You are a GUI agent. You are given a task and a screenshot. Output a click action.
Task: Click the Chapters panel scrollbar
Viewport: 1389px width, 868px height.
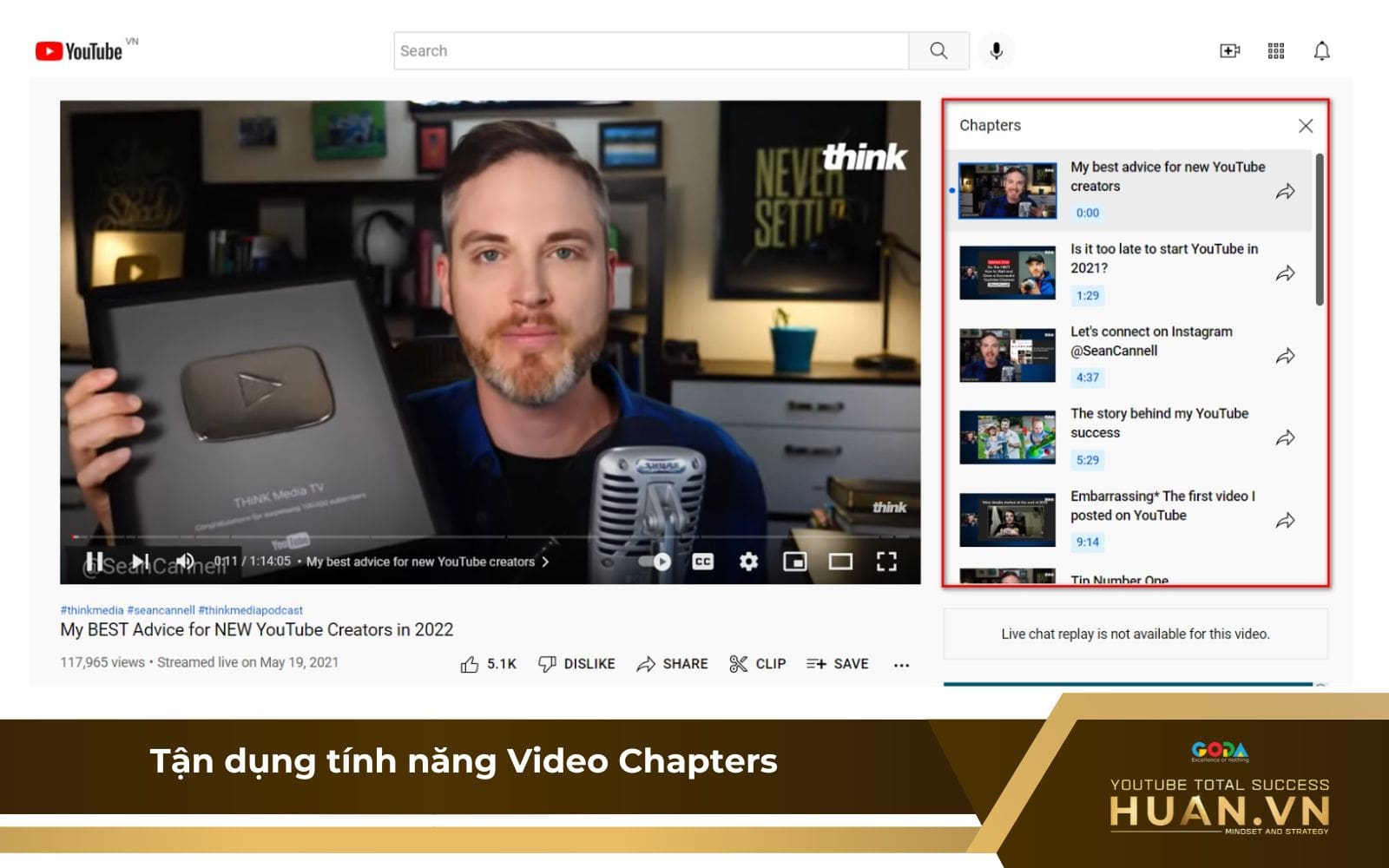[1320, 230]
